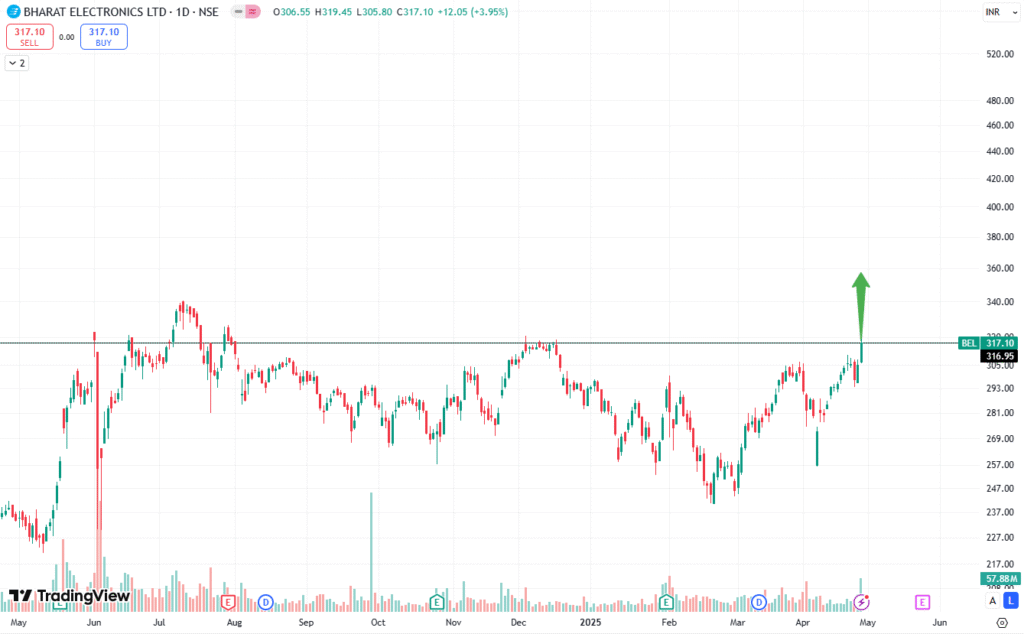1024x634 pixels.
Task: Click the spread value 0.00 between sell and buy
Action: point(67,37)
